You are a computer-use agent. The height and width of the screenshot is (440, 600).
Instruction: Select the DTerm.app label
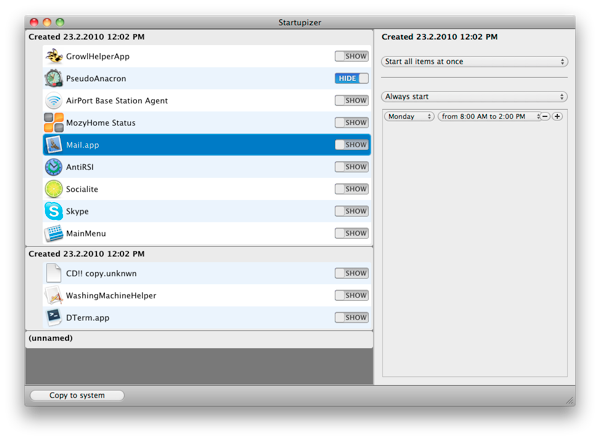coord(88,318)
